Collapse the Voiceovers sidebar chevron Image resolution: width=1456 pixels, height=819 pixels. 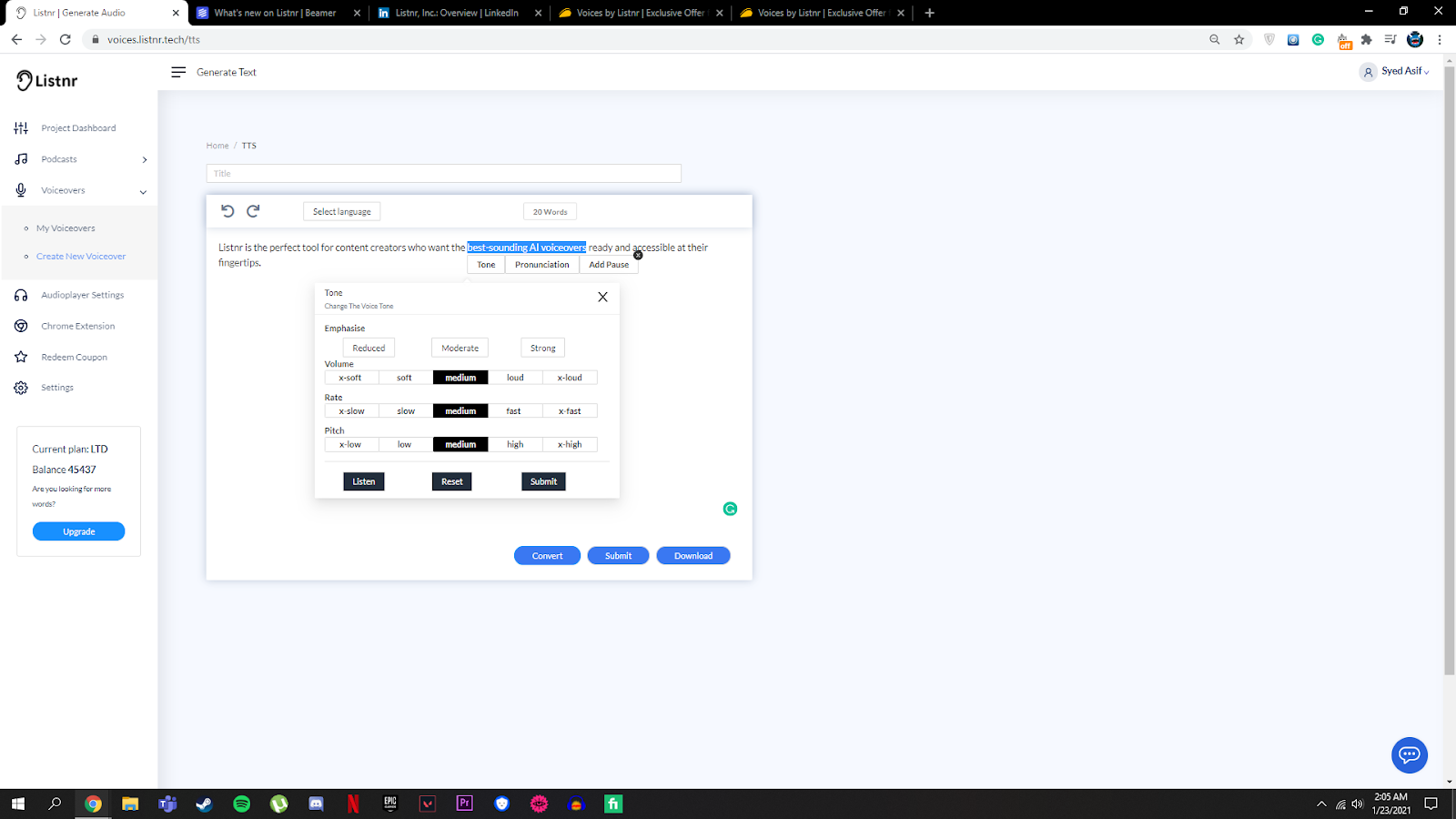pos(143,192)
